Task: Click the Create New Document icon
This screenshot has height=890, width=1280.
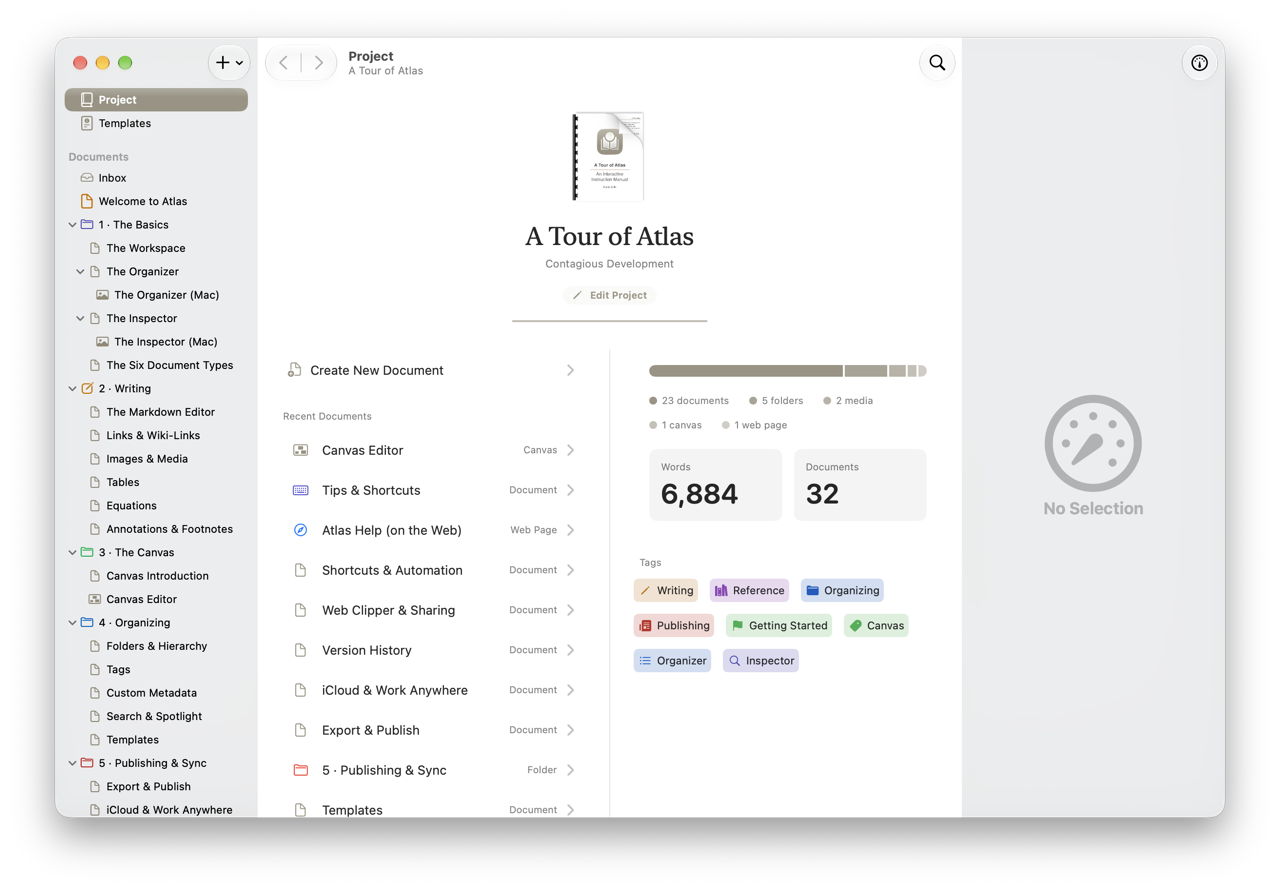Action: (x=294, y=370)
